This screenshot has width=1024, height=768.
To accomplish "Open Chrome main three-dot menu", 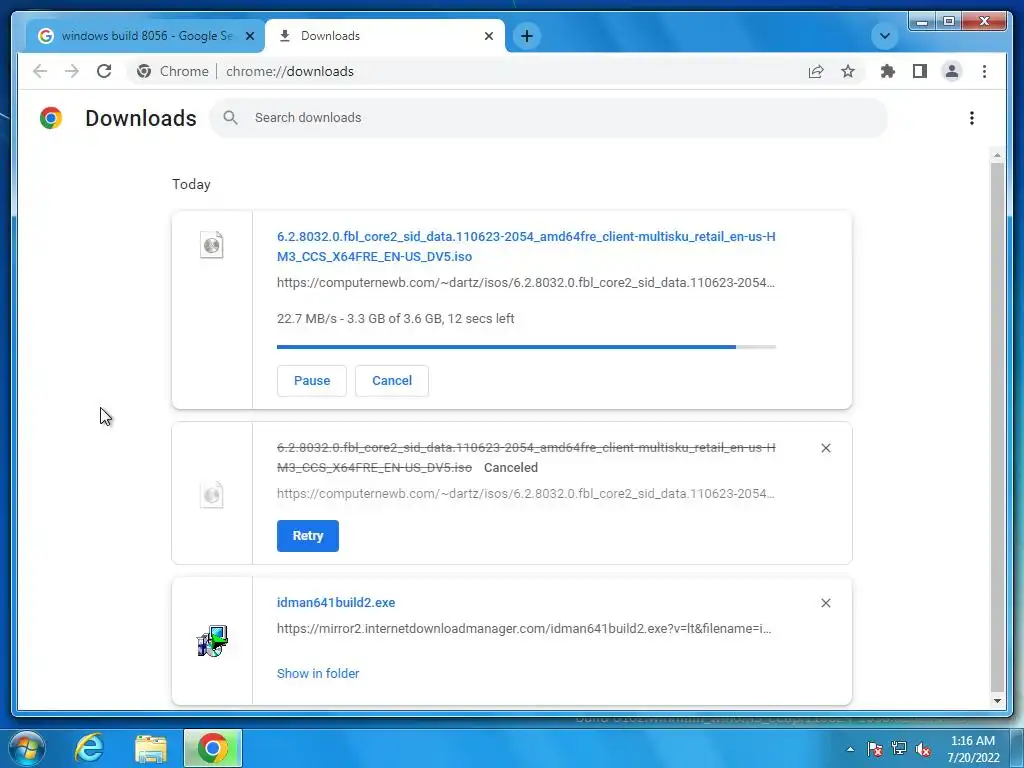I will click(x=984, y=71).
